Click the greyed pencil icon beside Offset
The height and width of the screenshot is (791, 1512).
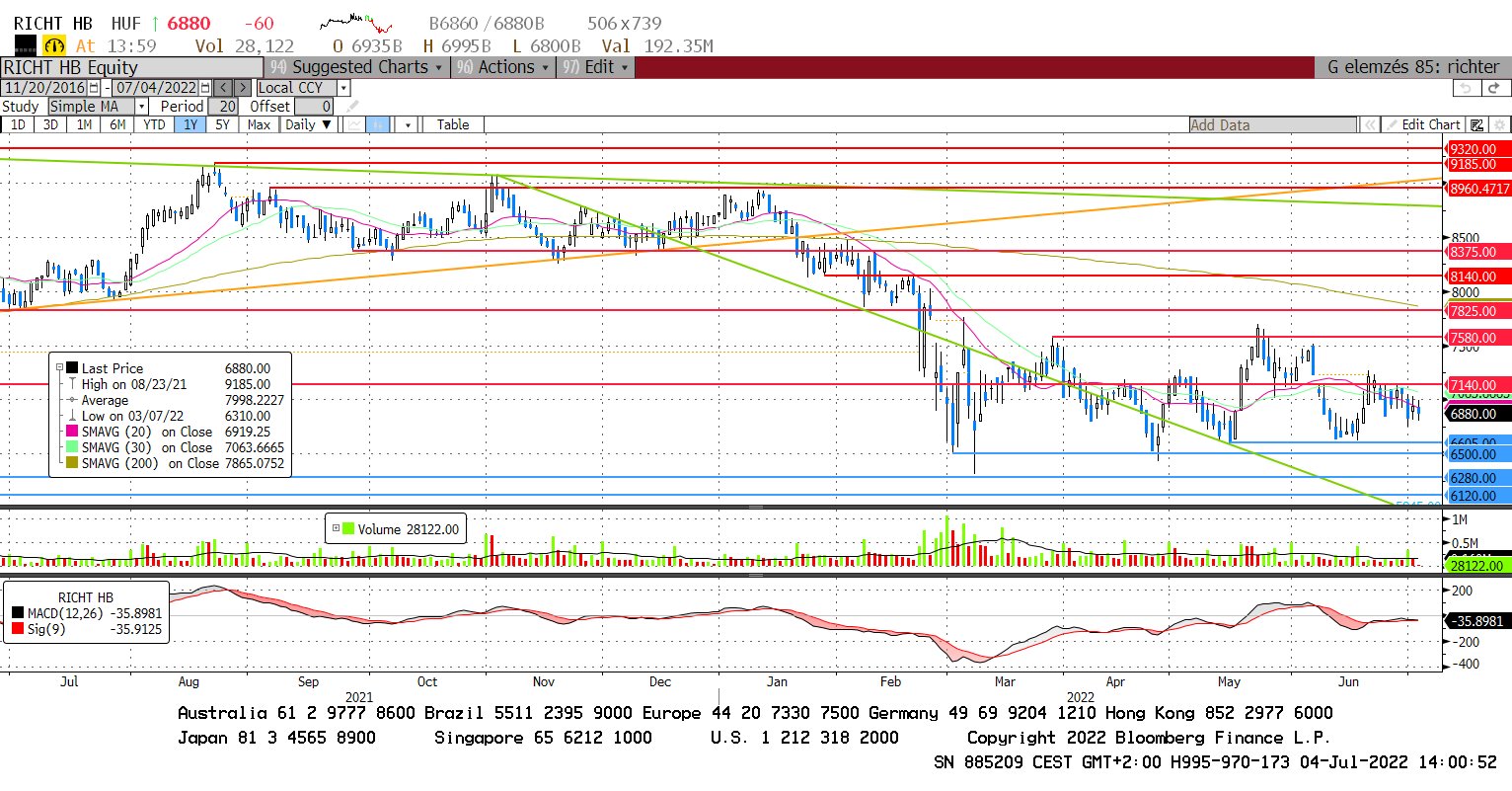click(352, 107)
